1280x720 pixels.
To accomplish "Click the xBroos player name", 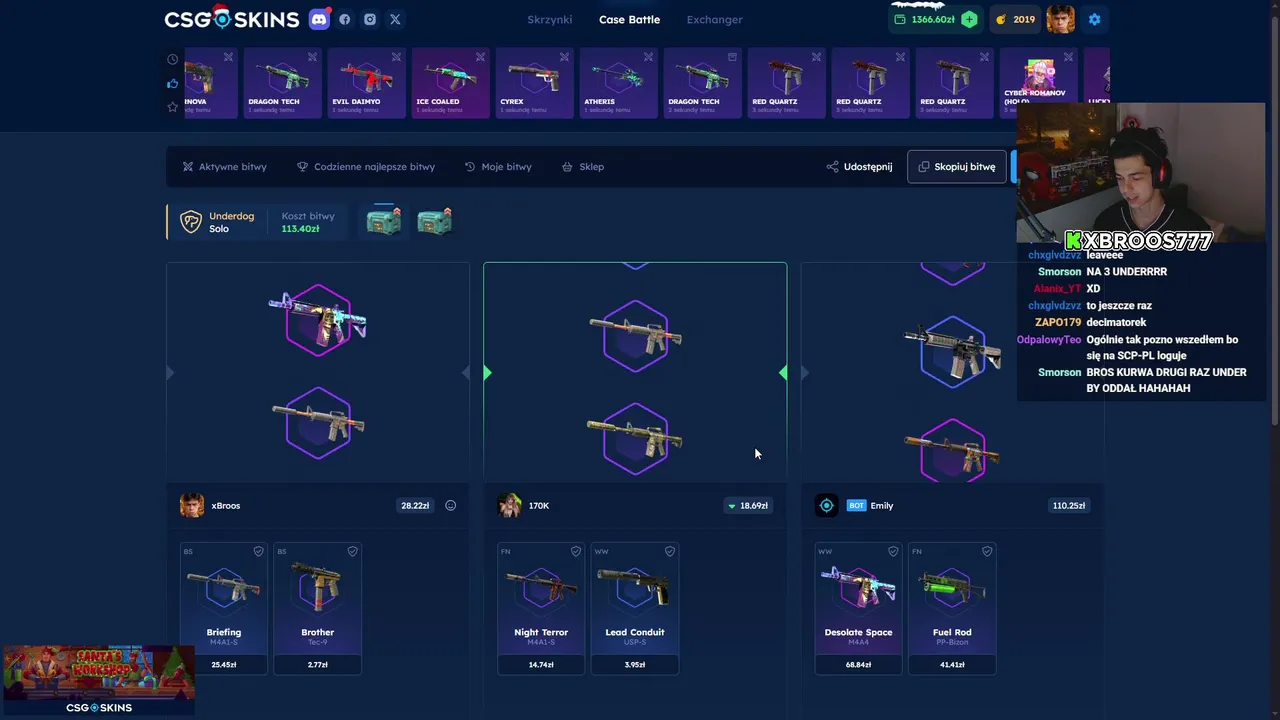I will point(226,506).
